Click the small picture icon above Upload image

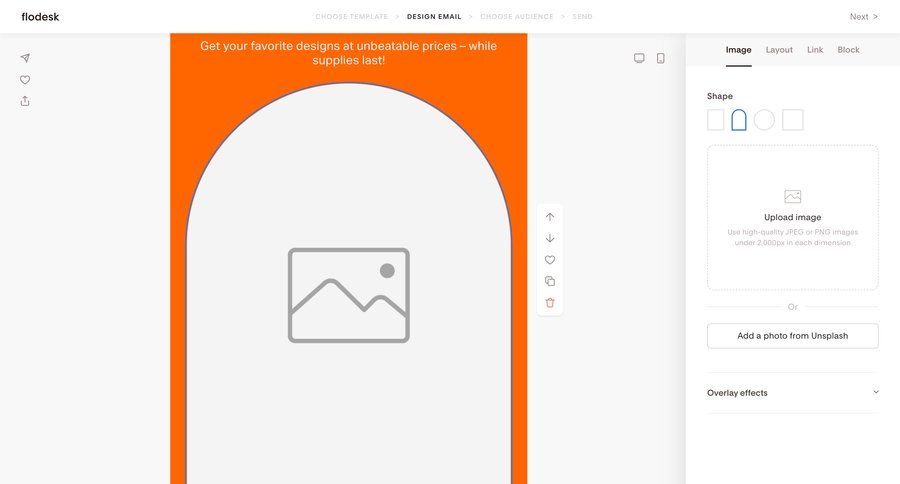tap(793, 196)
